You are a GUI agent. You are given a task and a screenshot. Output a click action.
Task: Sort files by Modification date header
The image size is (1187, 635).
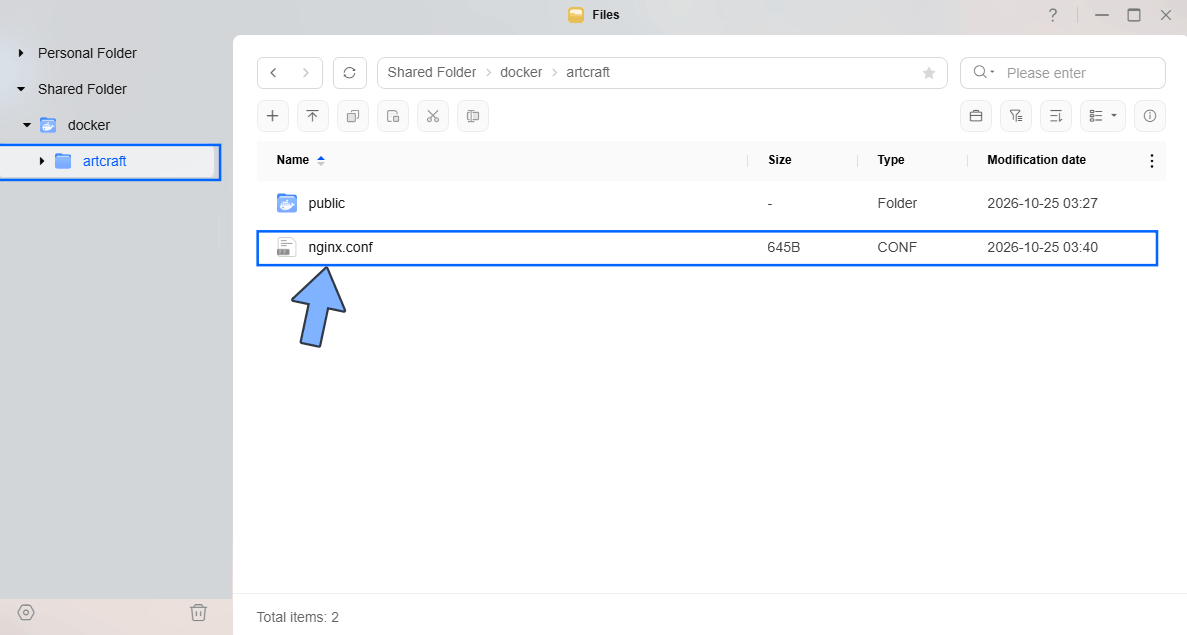point(1036,160)
